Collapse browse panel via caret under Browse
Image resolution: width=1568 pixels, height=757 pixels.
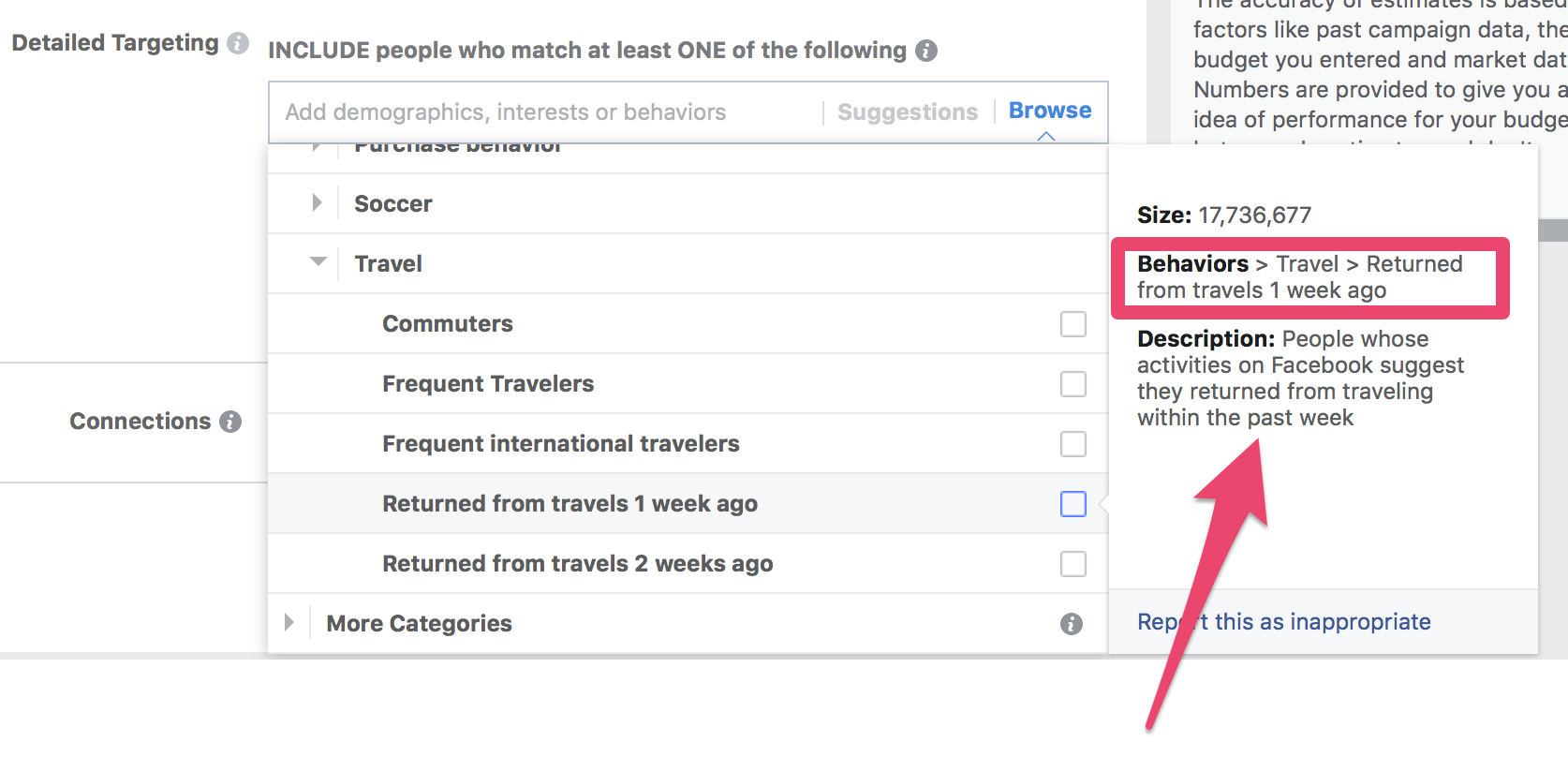[1046, 137]
